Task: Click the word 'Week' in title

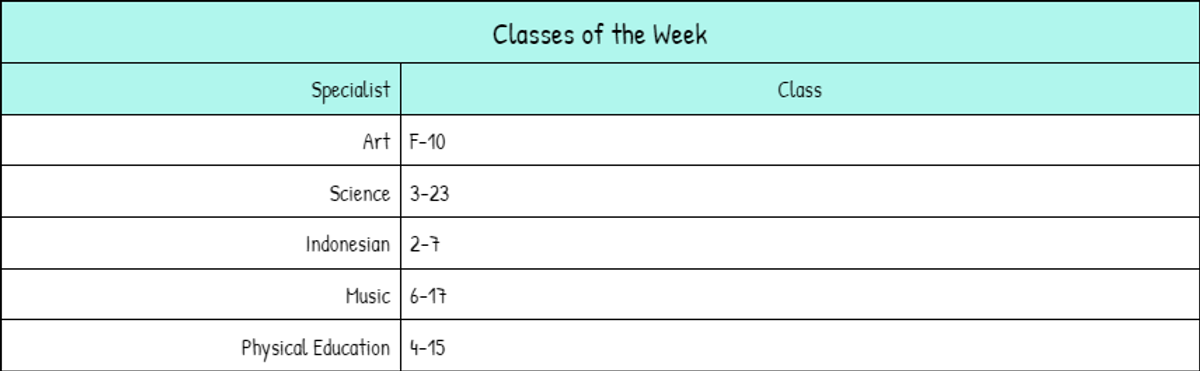Action: (680, 34)
